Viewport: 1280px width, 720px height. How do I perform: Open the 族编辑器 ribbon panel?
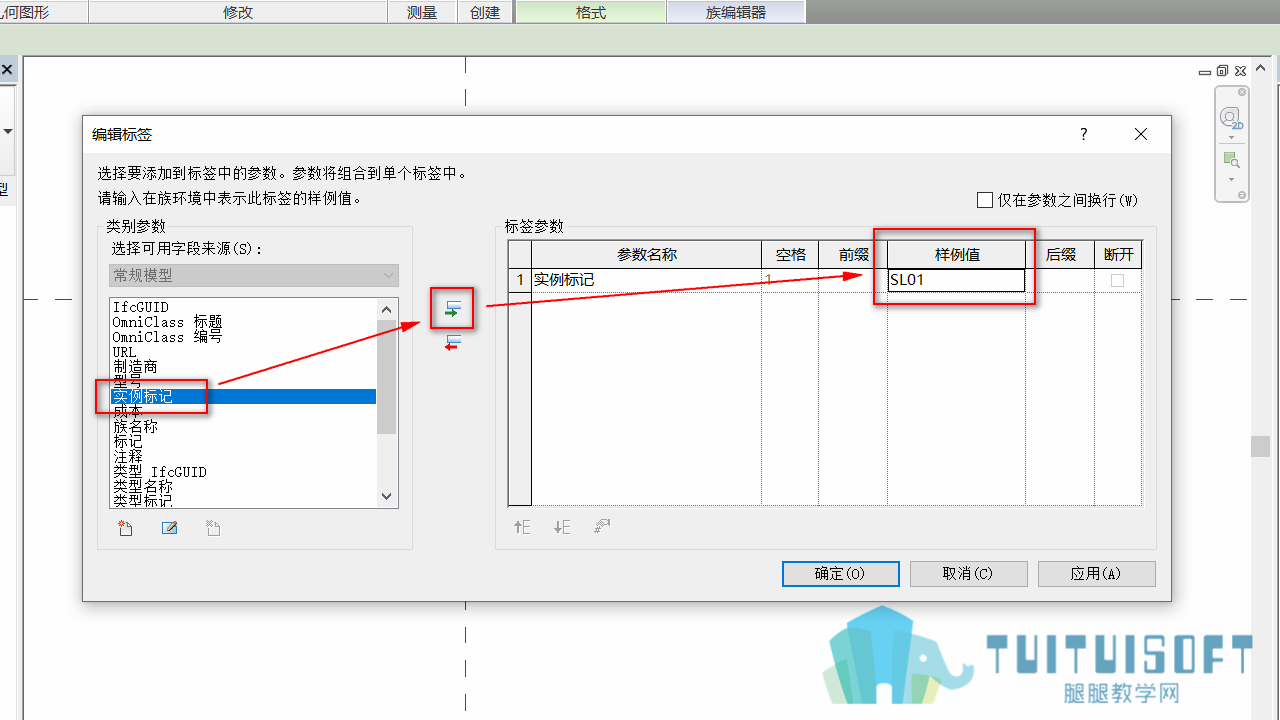click(x=736, y=12)
